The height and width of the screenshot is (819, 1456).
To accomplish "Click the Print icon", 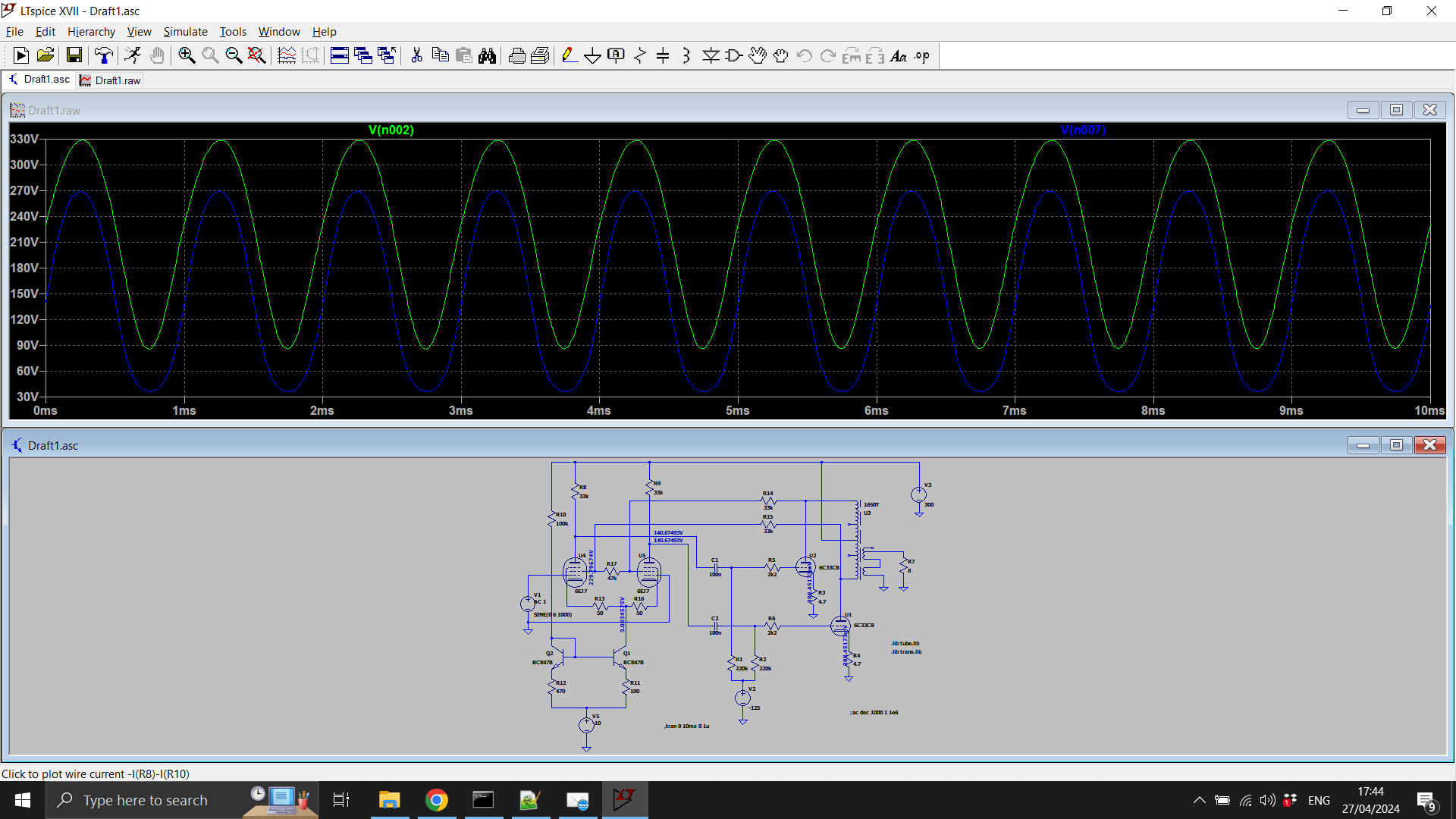I will coord(516,55).
